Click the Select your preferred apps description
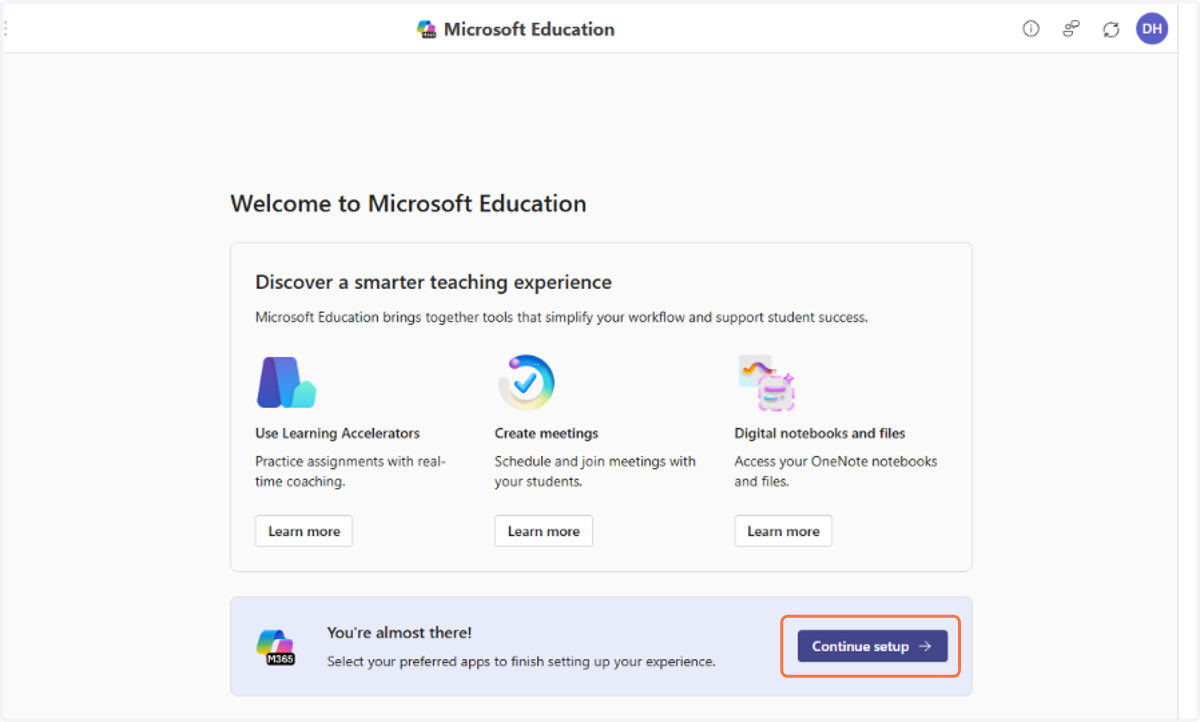The image size is (1200, 722). point(521,661)
